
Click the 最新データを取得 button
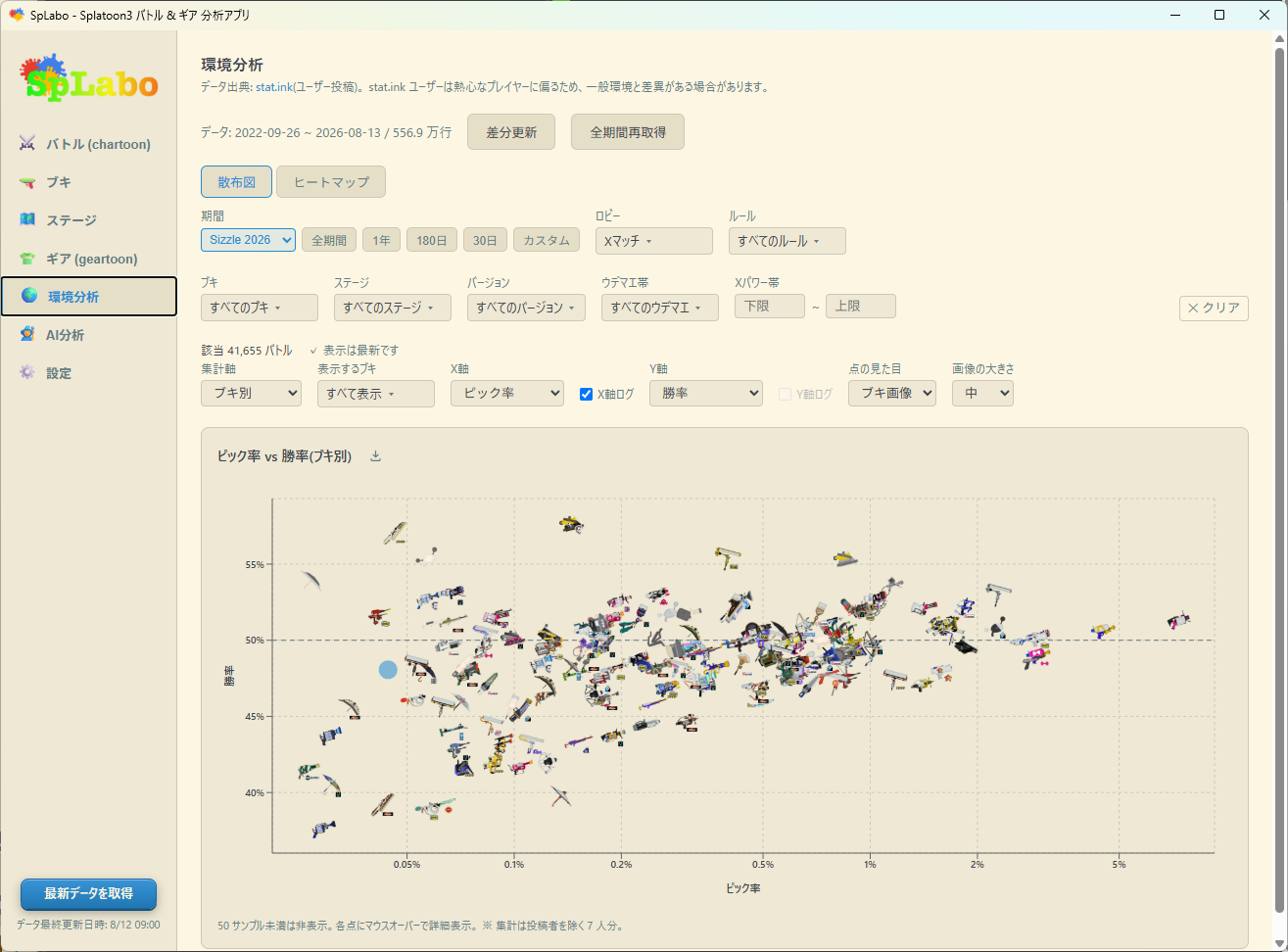pos(88,894)
